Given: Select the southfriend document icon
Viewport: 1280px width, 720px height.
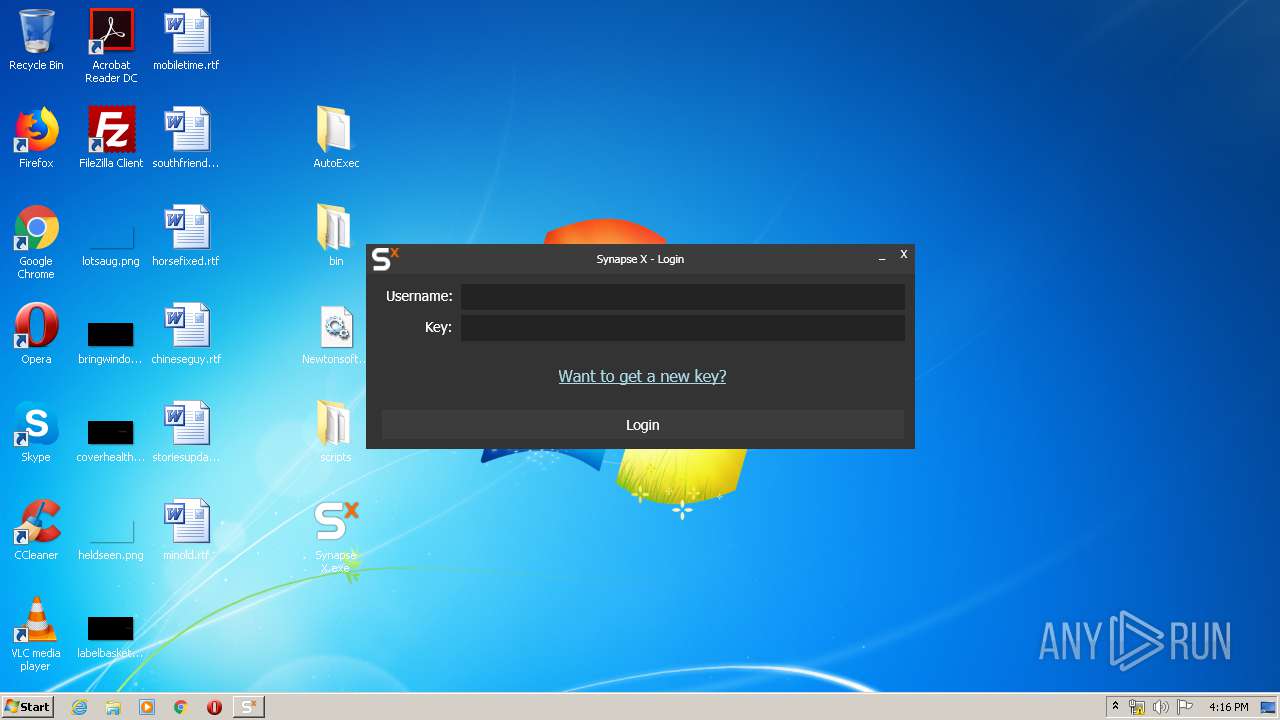Looking at the screenshot, I should (186, 138).
